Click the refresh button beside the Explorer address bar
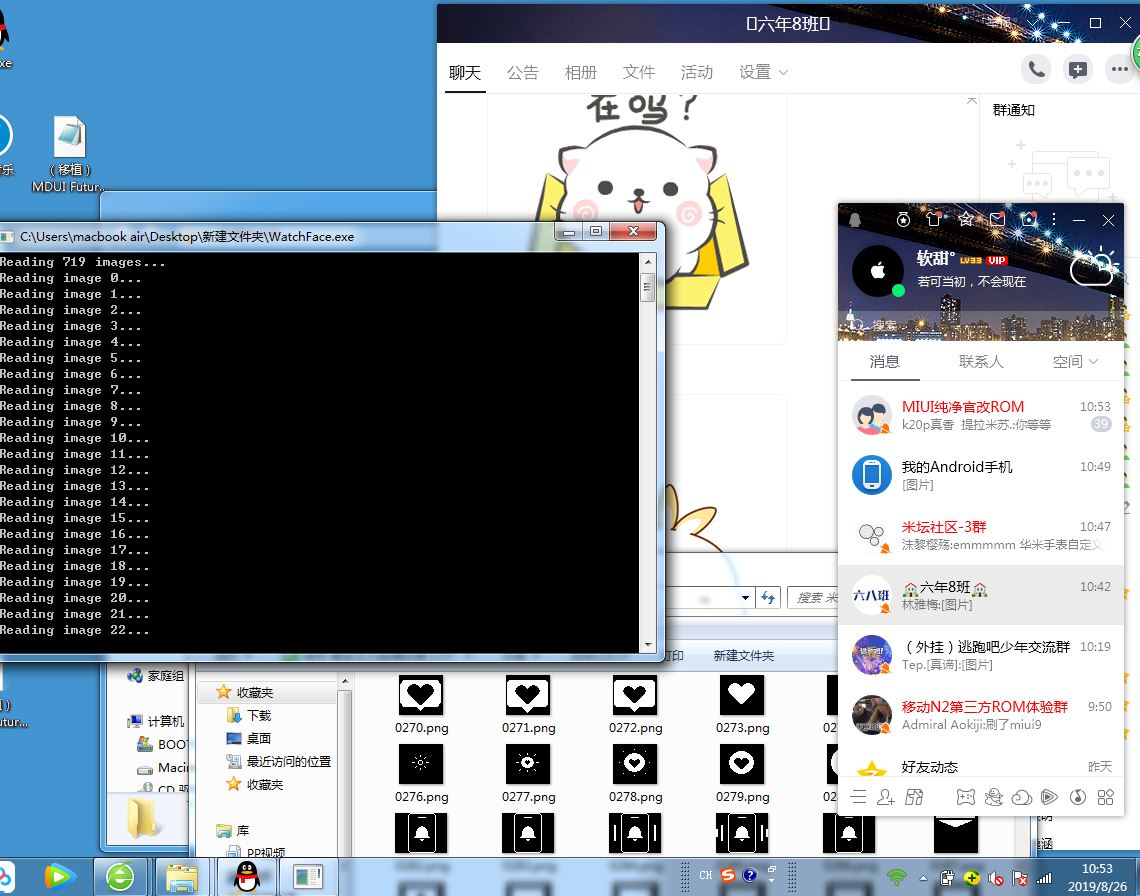 (768, 598)
